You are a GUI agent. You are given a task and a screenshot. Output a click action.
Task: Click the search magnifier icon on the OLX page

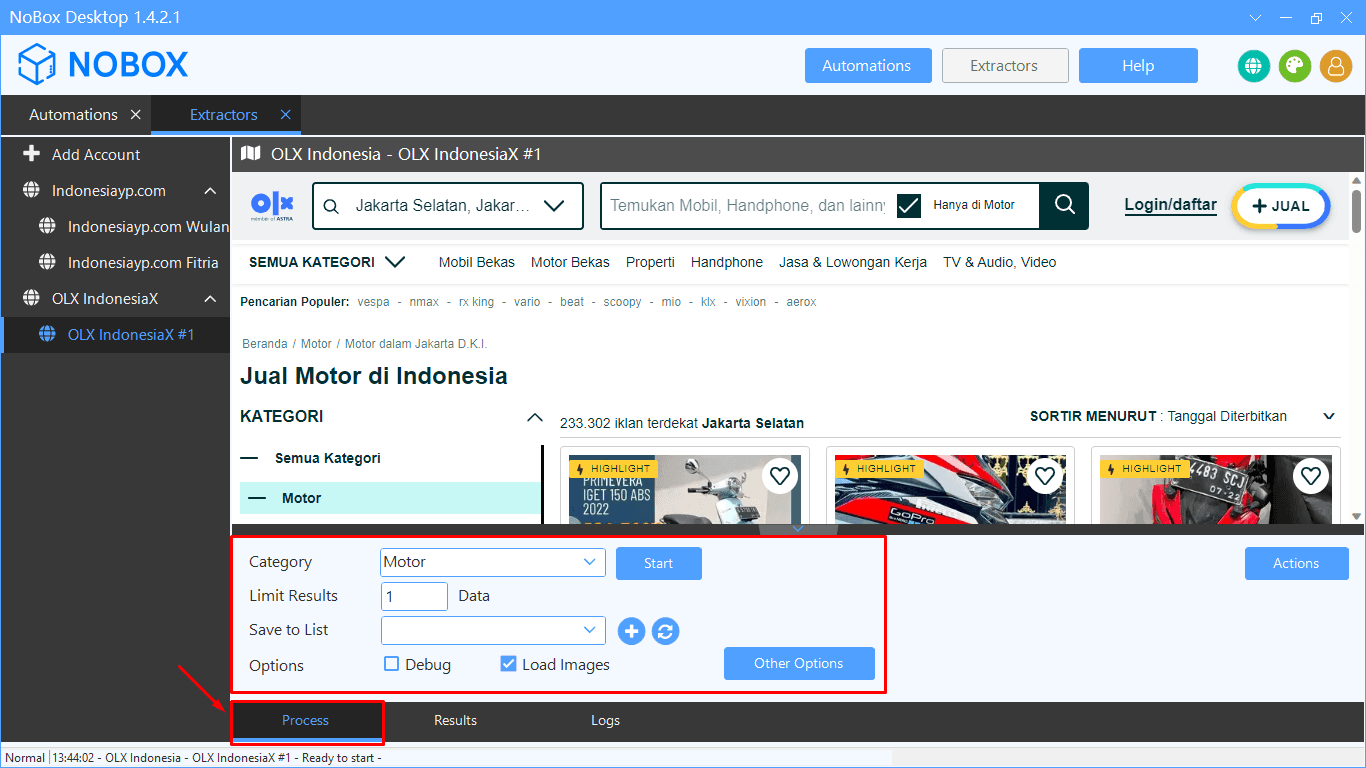coord(1063,205)
